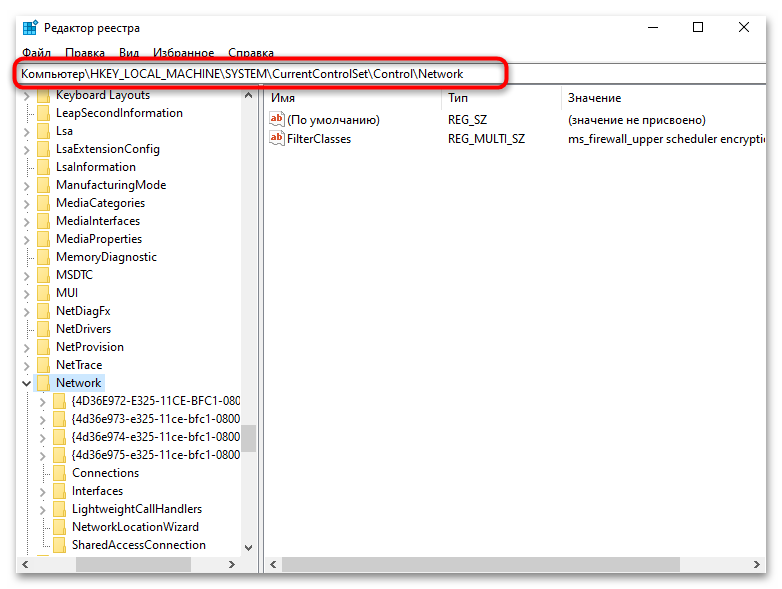Expand the MSDTC key
Screen dimensions: 782x589
pyautogui.click(x=27, y=276)
